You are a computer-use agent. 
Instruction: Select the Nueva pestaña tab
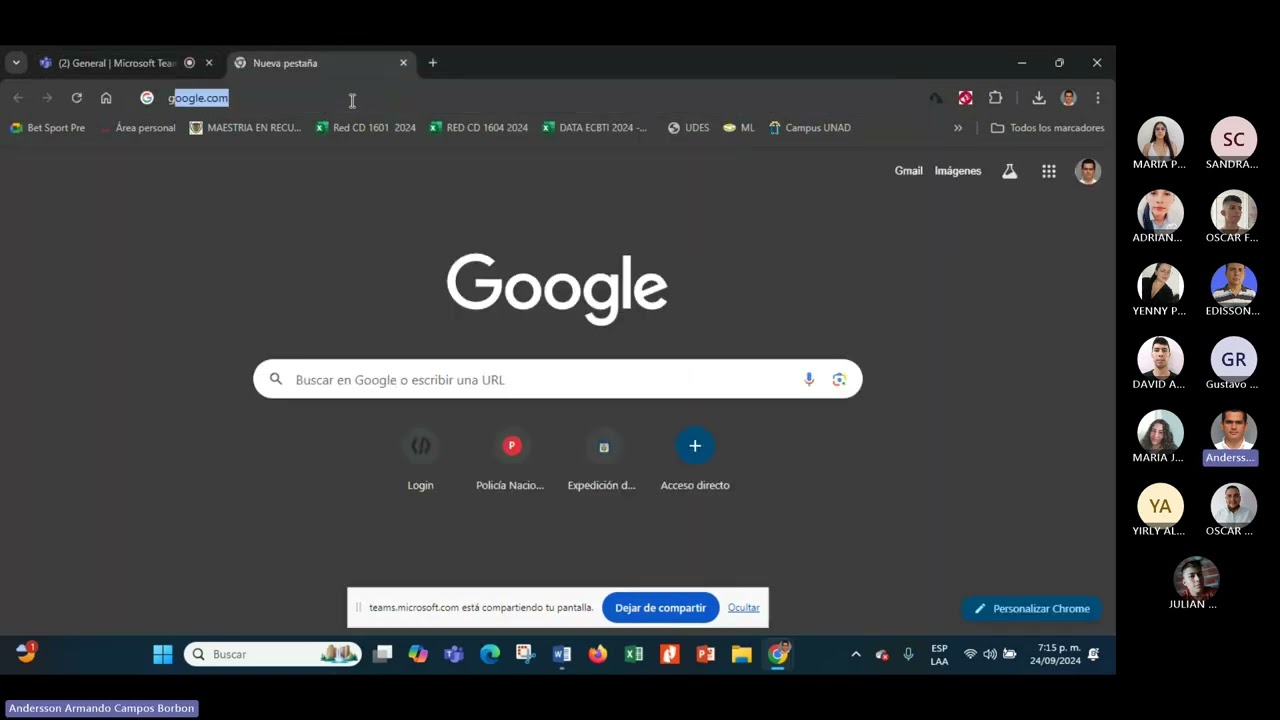tap(285, 63)
